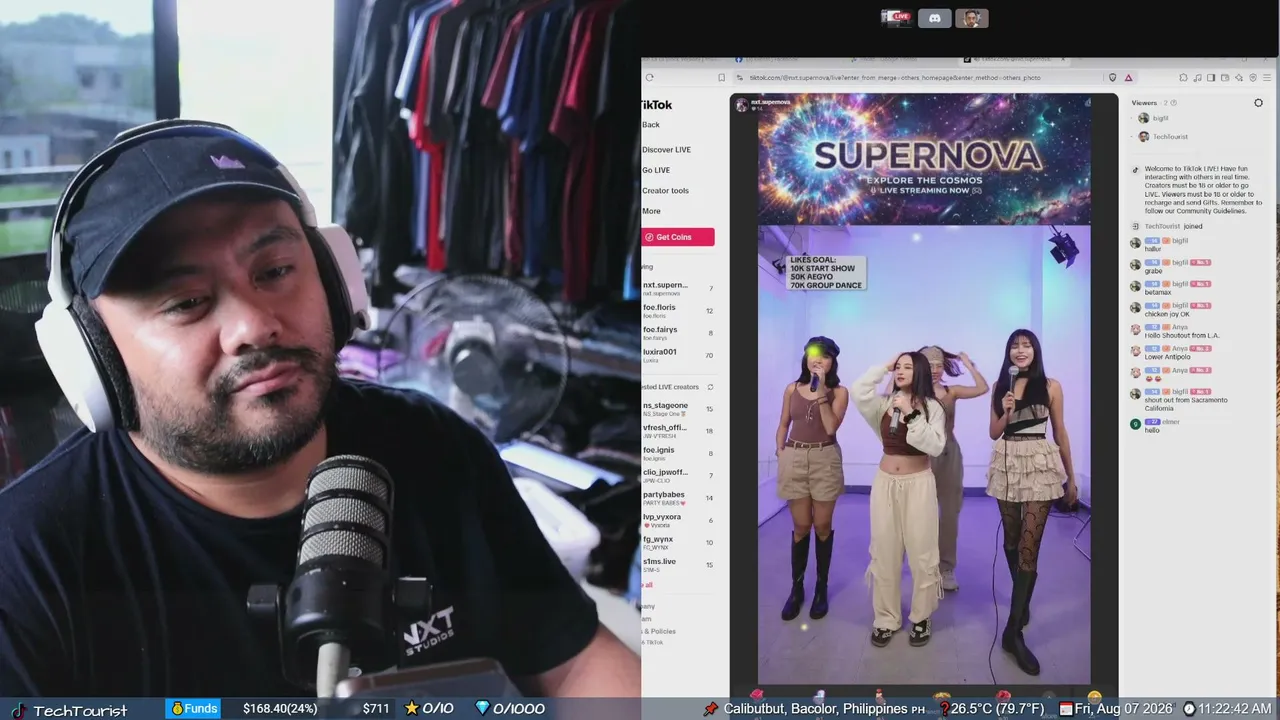Open Brave Rewards triangle icon
Image resolution: width=1280 pixels, height=720 pixels.
(1128, 77)
